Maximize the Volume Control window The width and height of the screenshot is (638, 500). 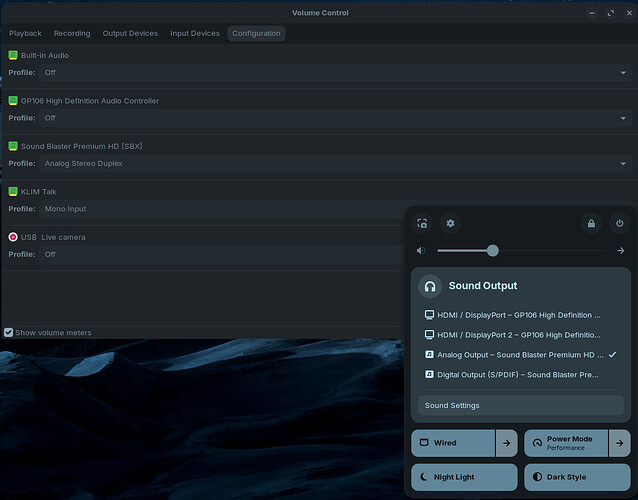[x=611, y=13]
